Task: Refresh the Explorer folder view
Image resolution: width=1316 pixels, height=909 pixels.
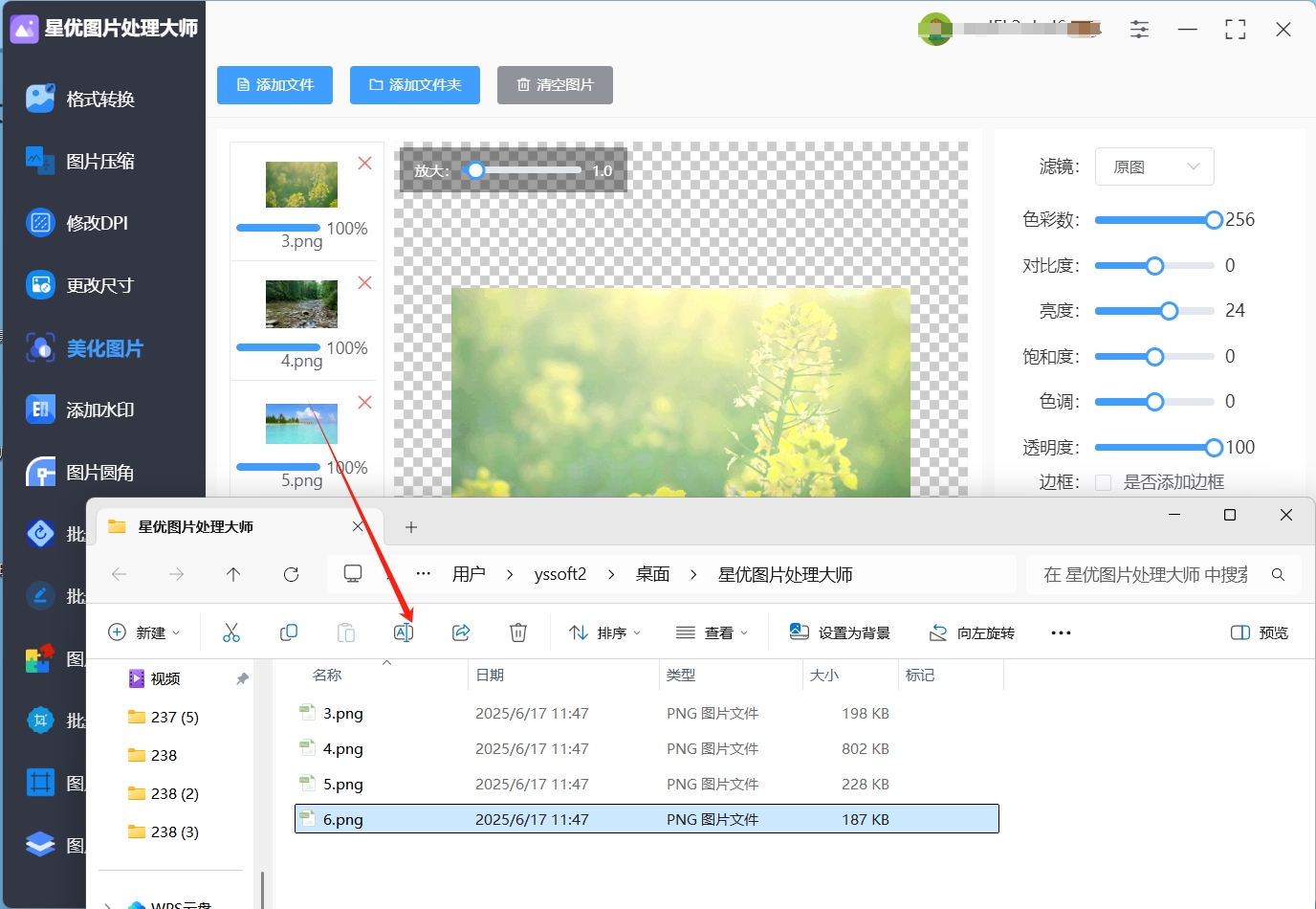Action: [292, 574]
